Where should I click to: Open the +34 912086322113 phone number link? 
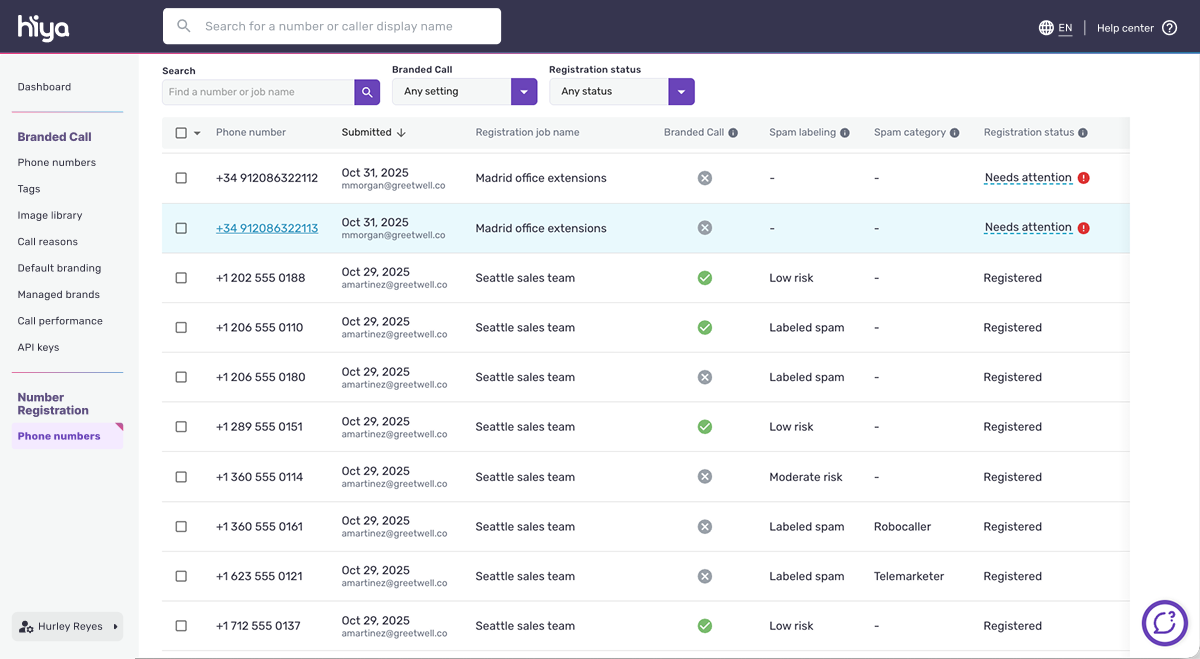click(267, 228)
